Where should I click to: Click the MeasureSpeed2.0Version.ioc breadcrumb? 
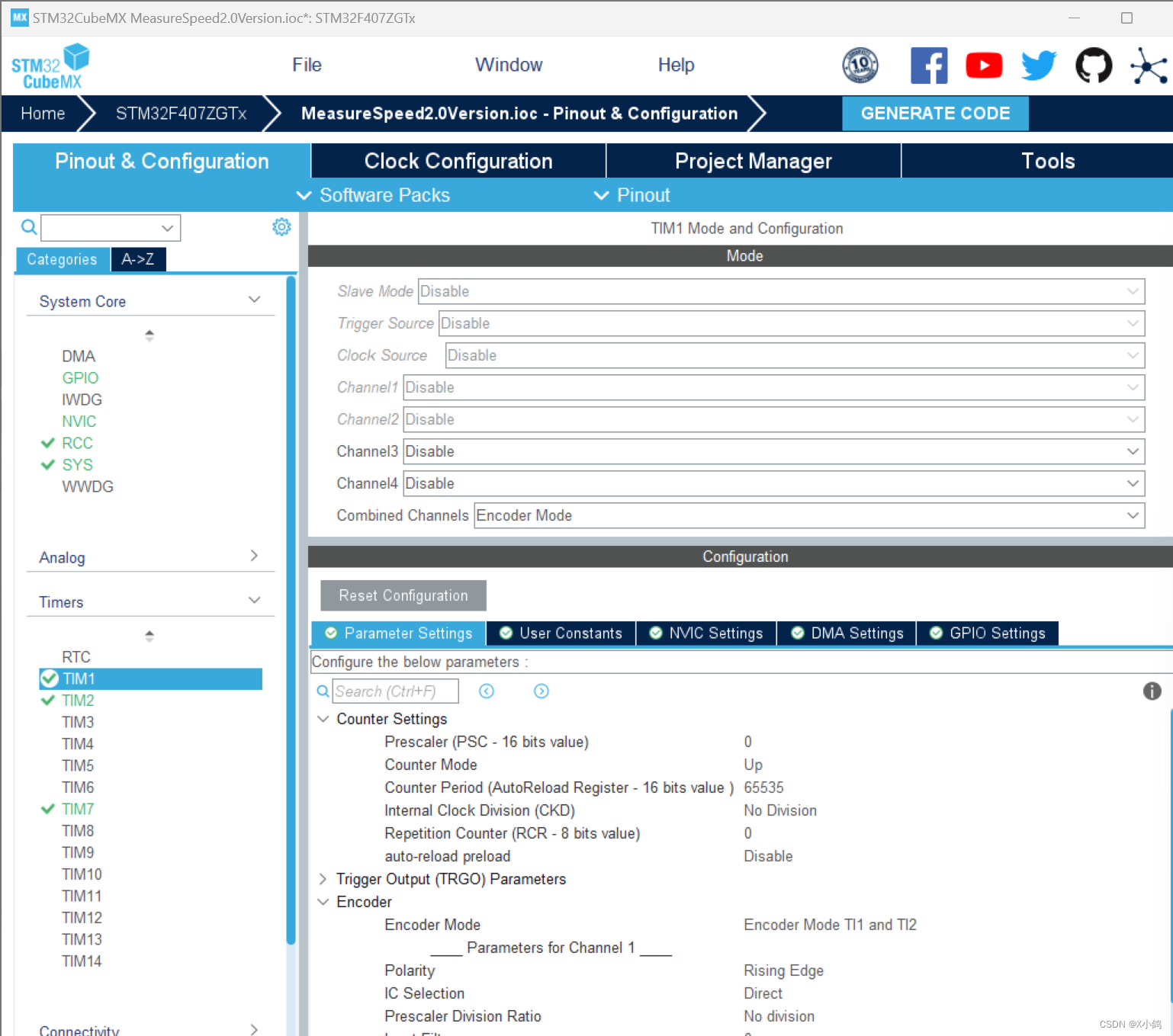pyautogui.click(x=519, y=114)
